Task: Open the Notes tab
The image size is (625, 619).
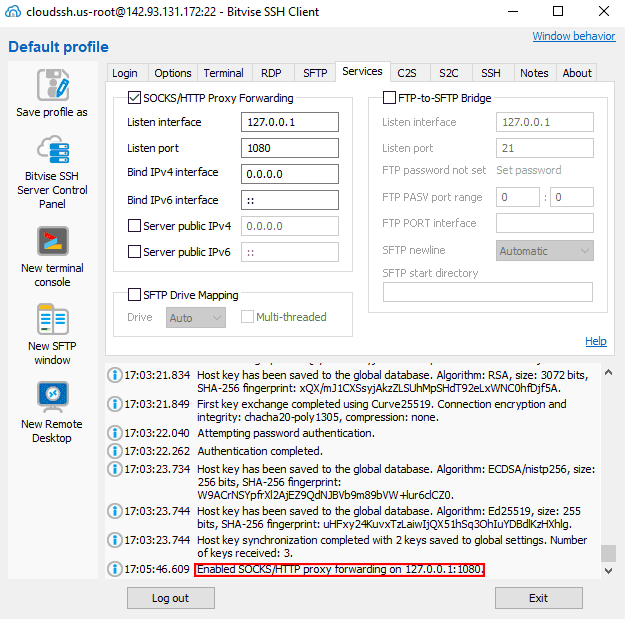Action: pos(534,73)
